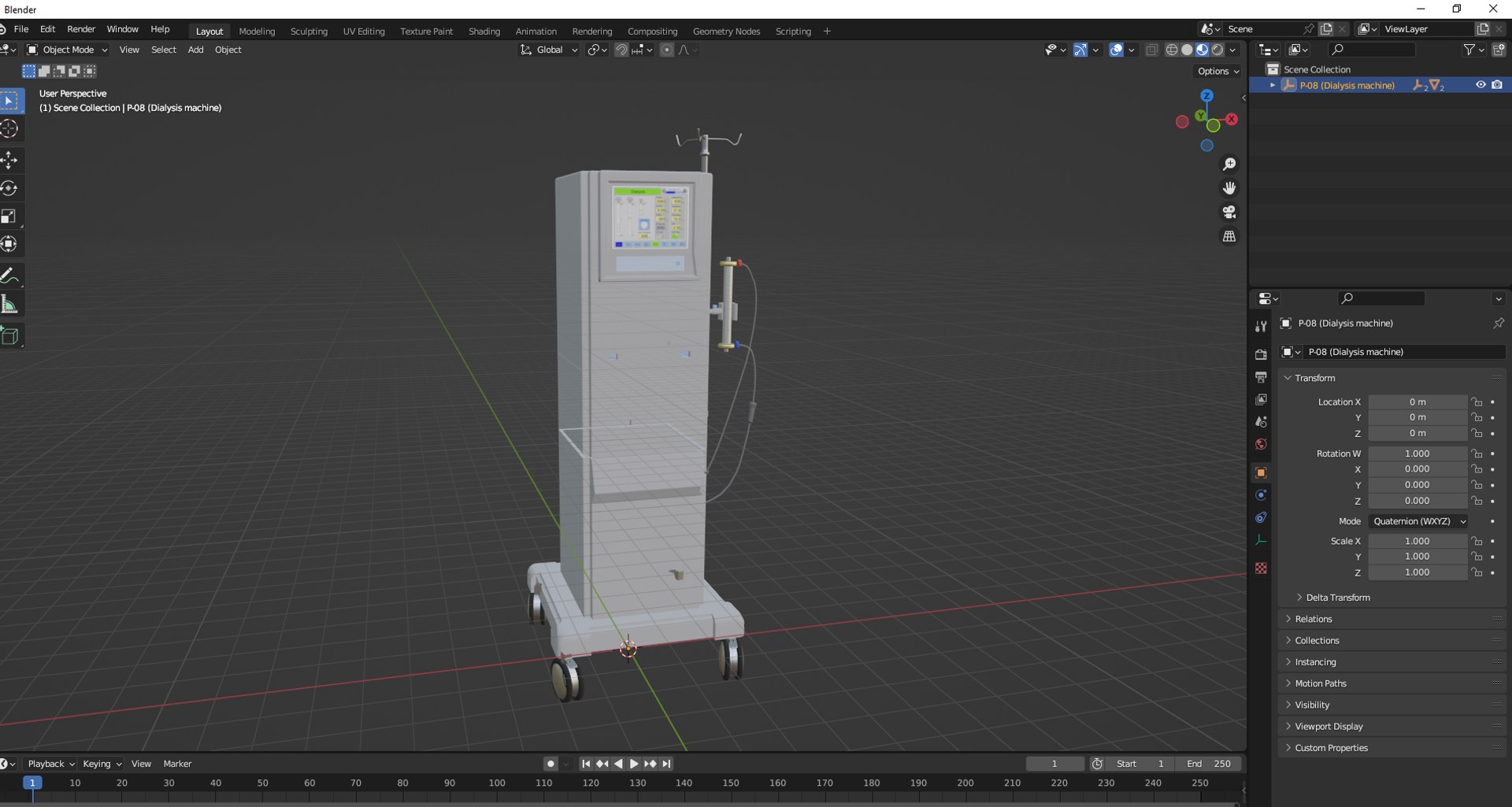Select the Cursor tool in the toolbar
Screen dimensions: 1512x807
(x=9, y=129)
